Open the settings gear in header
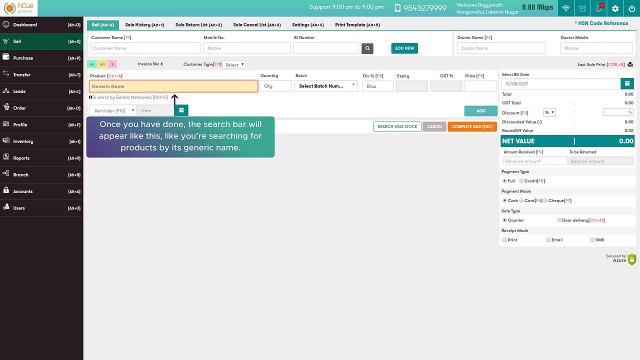The height and width of the screenshot is (360, 640). click(616, 8)
